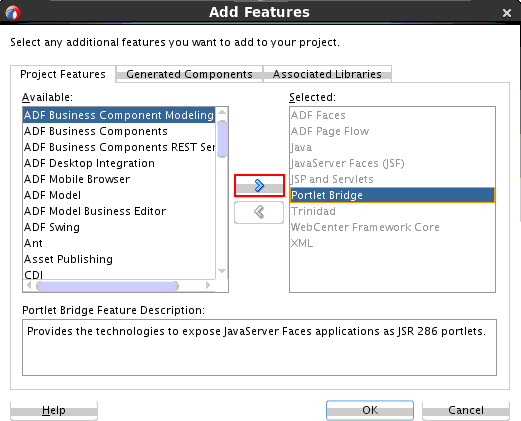Screen dimensions: 521x421
Task: Switch to the Project Features tab
Action: (63, 74)
